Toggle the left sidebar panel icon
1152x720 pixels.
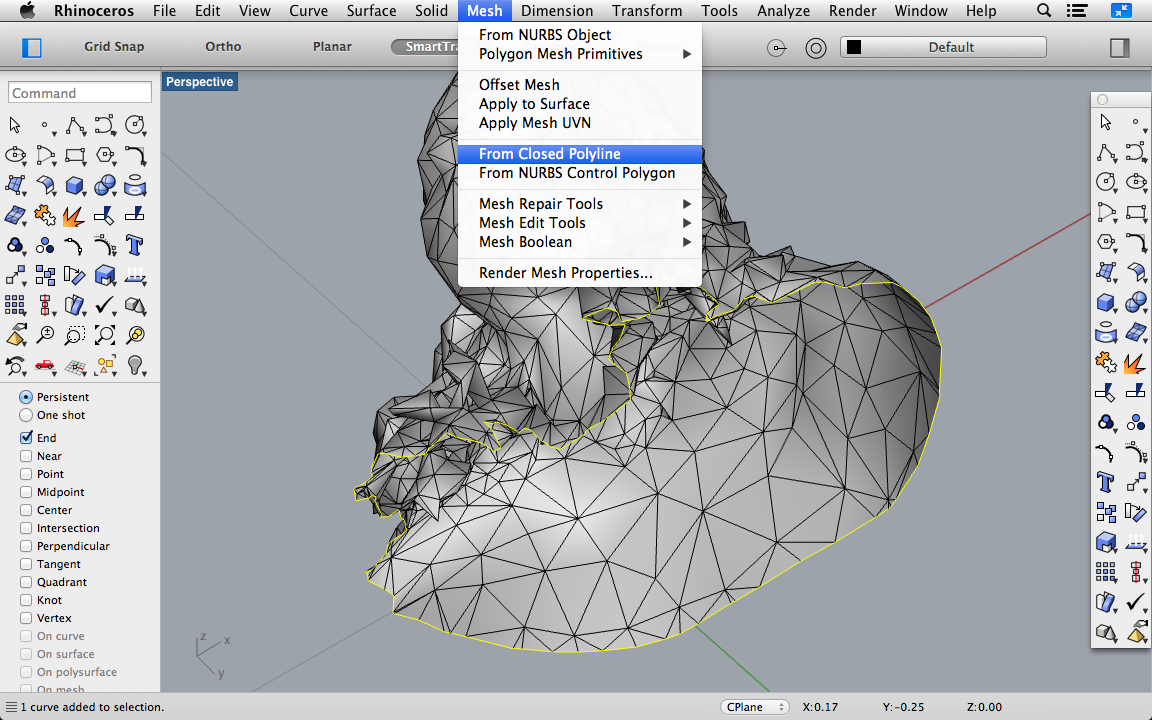click(x=32, y=47)
